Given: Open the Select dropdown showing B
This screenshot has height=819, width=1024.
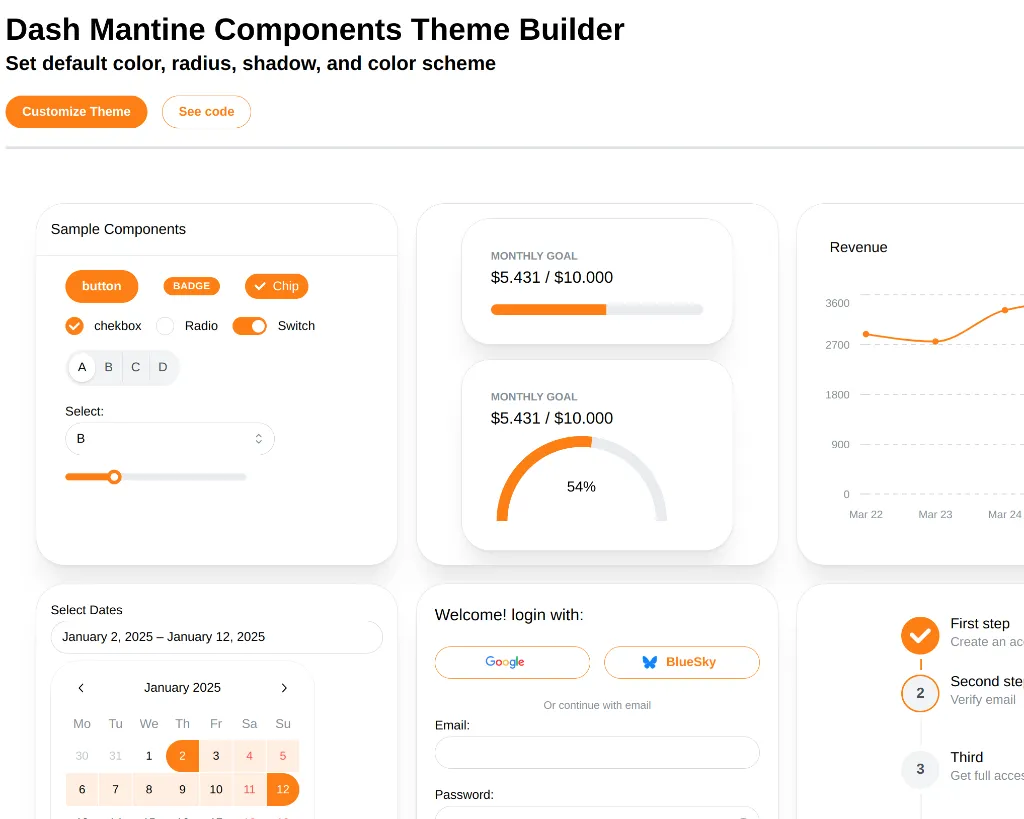Looking at the screenshot, I should click(169, 439).
